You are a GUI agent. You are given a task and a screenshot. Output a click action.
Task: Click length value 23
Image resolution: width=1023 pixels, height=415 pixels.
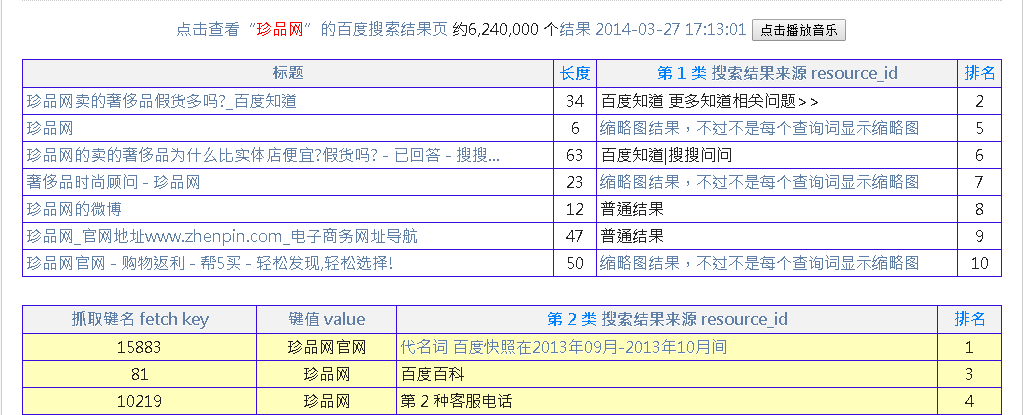(x=575, y=182)
